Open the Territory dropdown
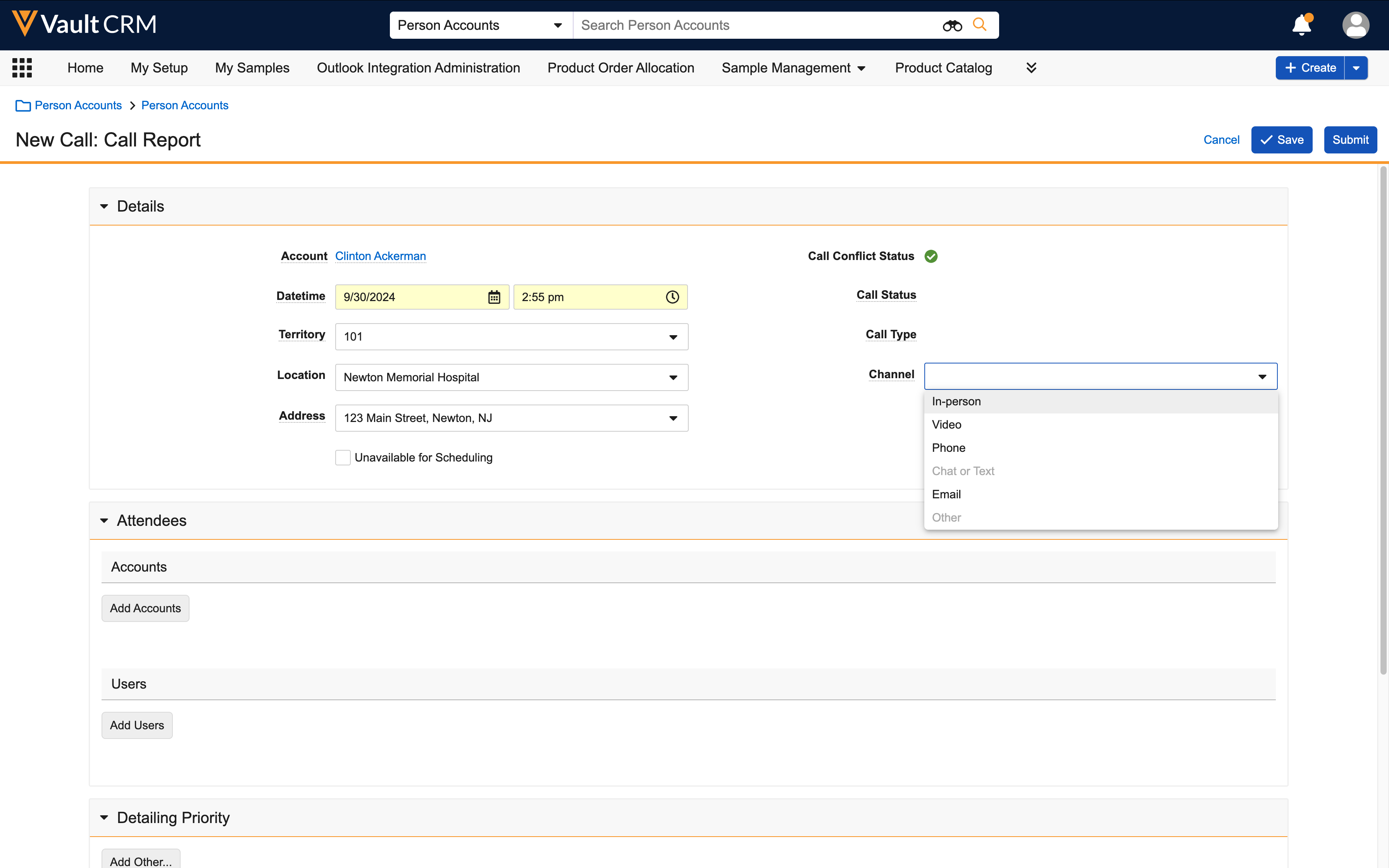 click(x=511, y=336)
